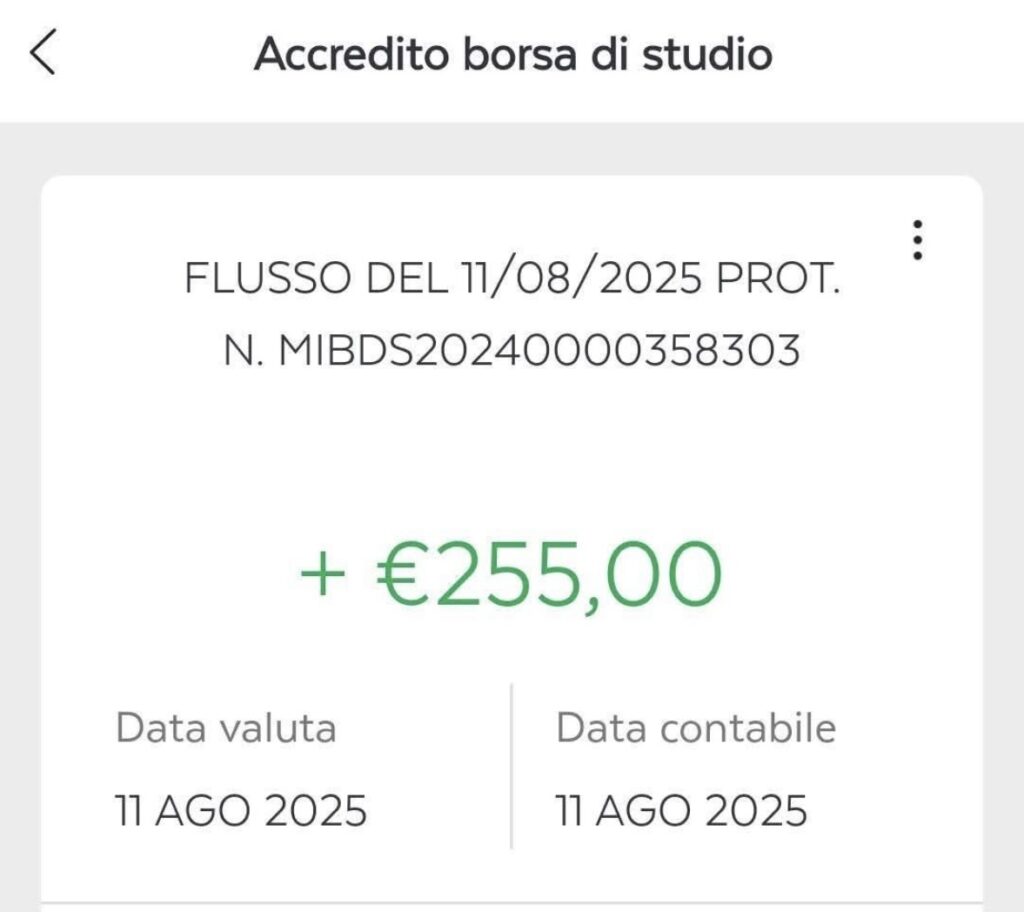Tap the word 'Accredito' in the page title
The height and width of the screenshot is (912, 1024).
(x=351, y=54)
